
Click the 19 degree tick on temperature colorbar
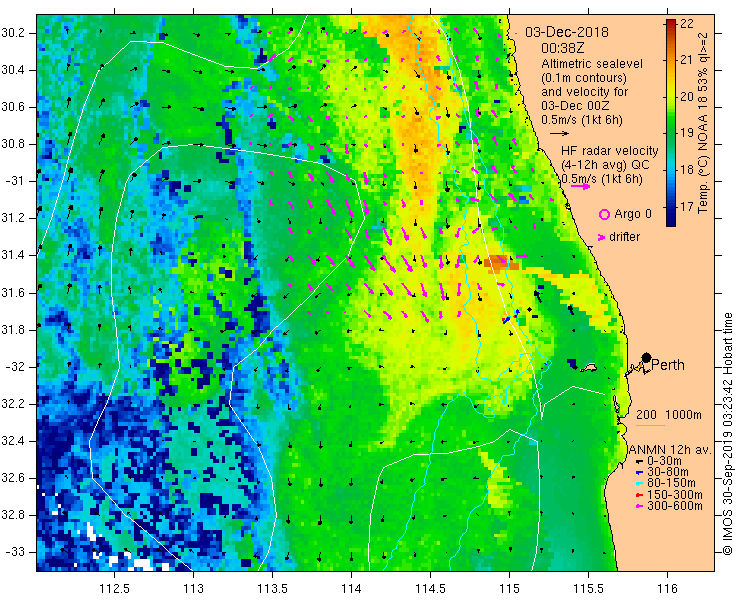[x=687, y=133]
